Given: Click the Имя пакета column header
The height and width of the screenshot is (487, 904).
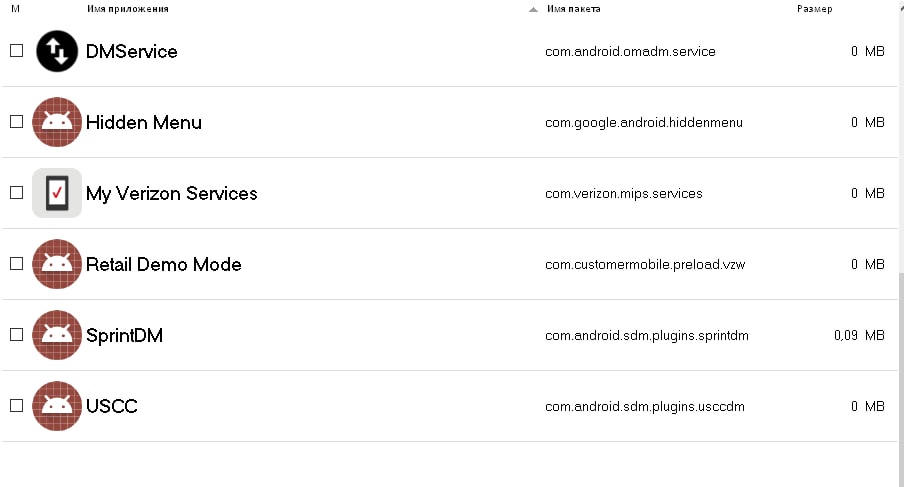Looking at the screenshot, I should 574,9.
